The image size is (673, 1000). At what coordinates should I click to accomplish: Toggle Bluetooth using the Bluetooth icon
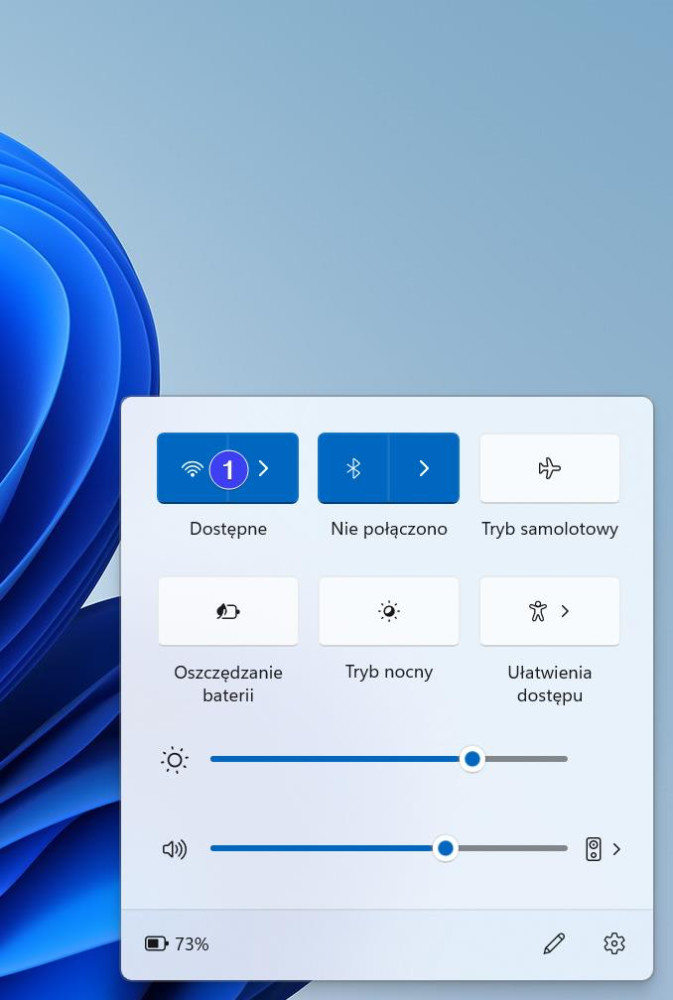click(353, 468)
